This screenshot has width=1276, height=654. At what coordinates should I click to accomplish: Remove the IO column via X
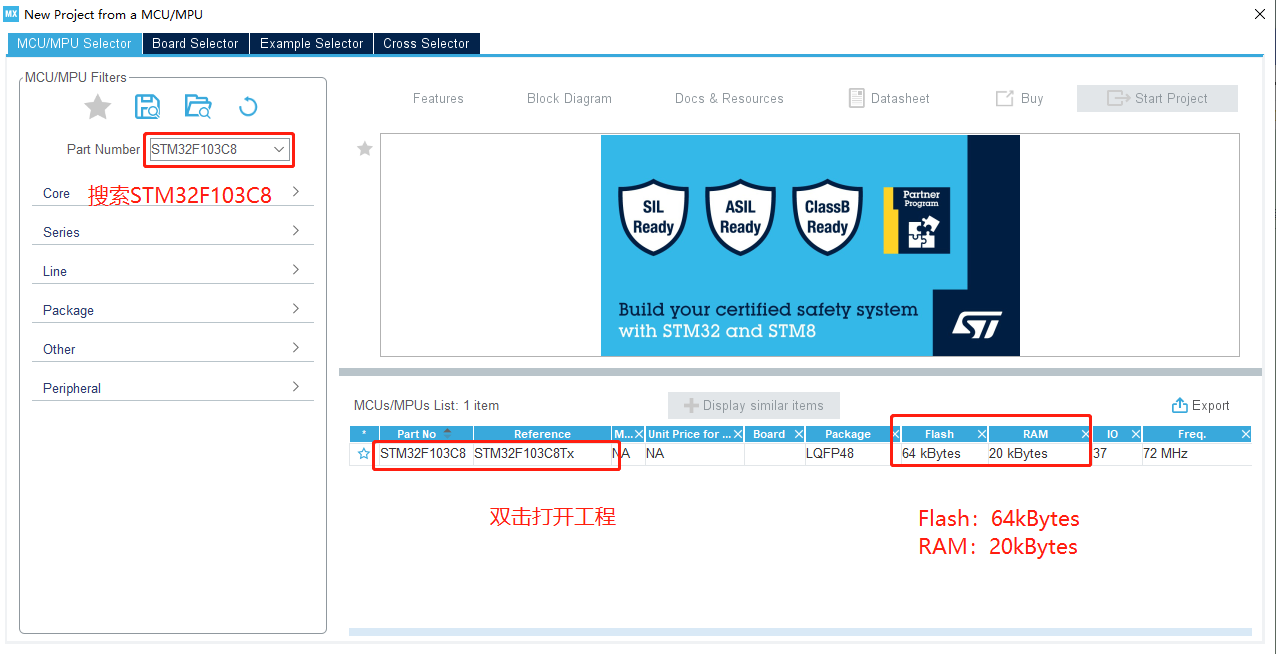1135,434
